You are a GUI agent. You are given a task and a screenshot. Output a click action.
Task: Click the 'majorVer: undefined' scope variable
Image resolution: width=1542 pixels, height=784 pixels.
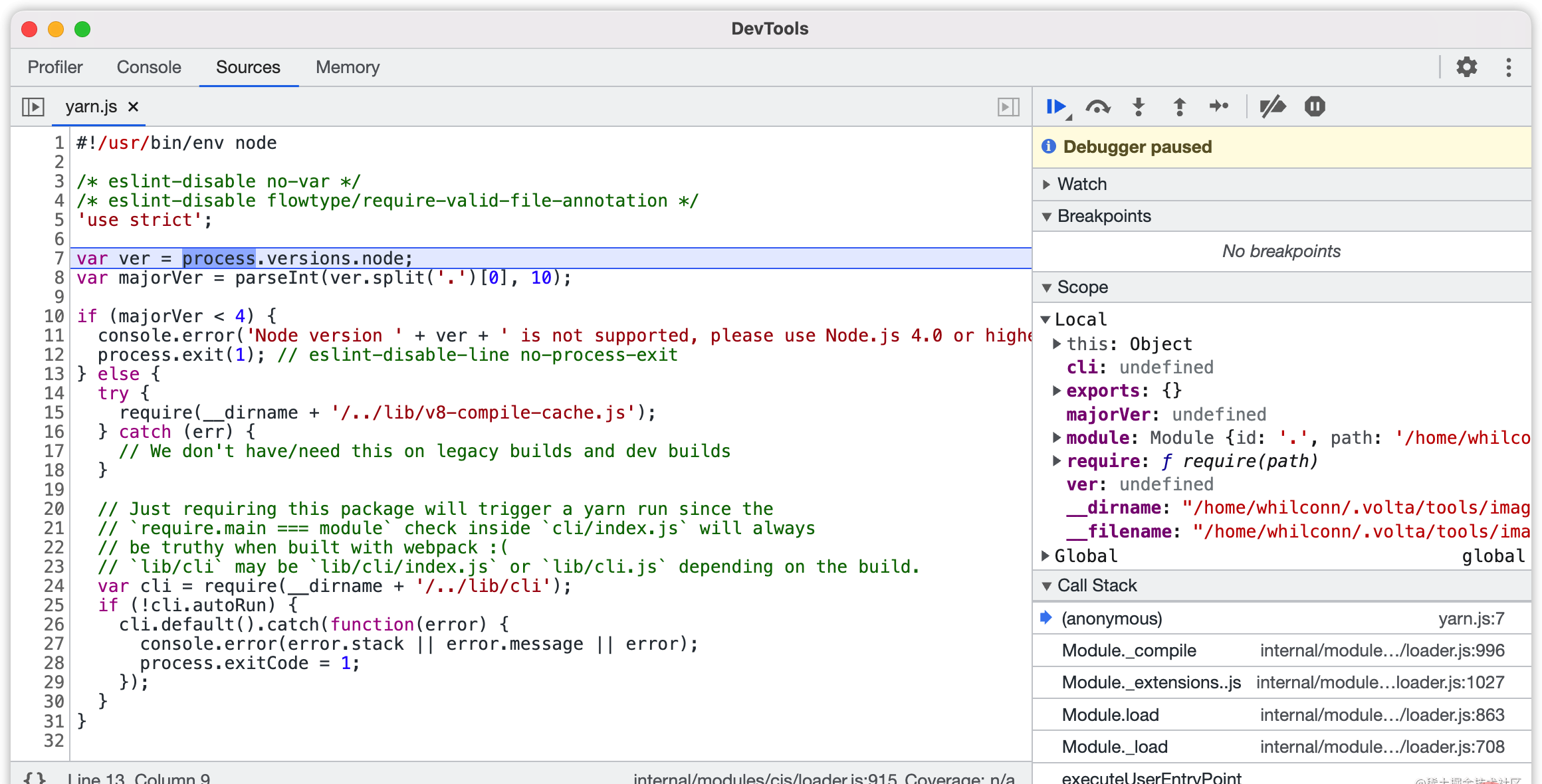pos(1166,415)
